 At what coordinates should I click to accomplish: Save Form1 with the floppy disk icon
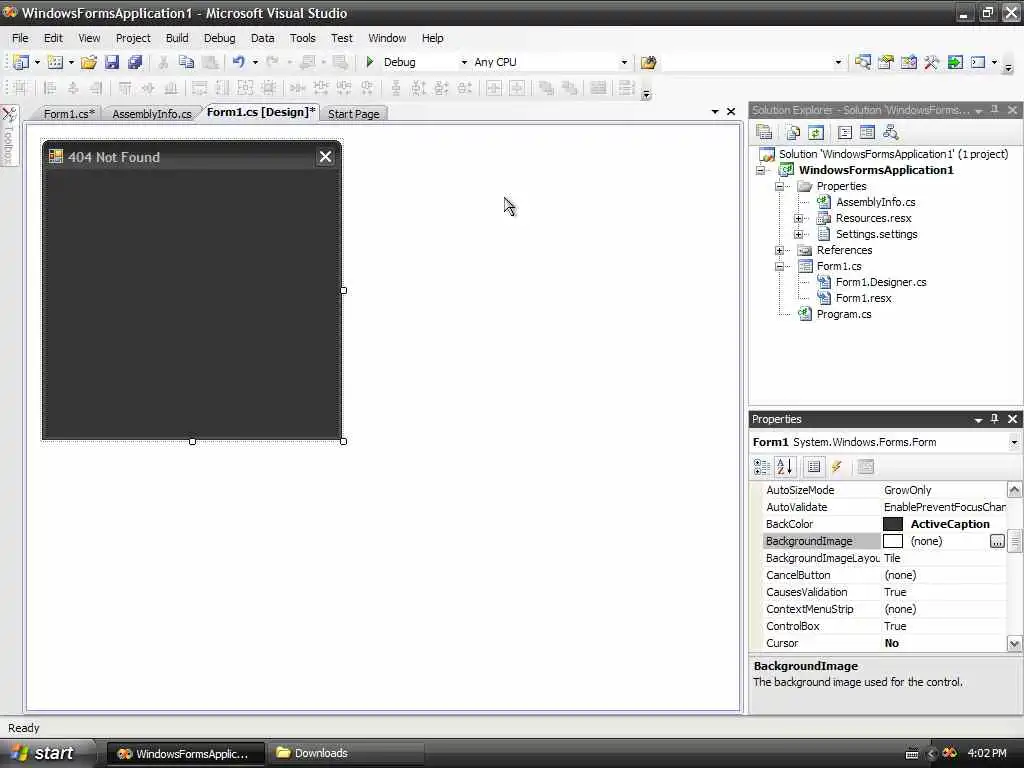click(x=112, y=62)
